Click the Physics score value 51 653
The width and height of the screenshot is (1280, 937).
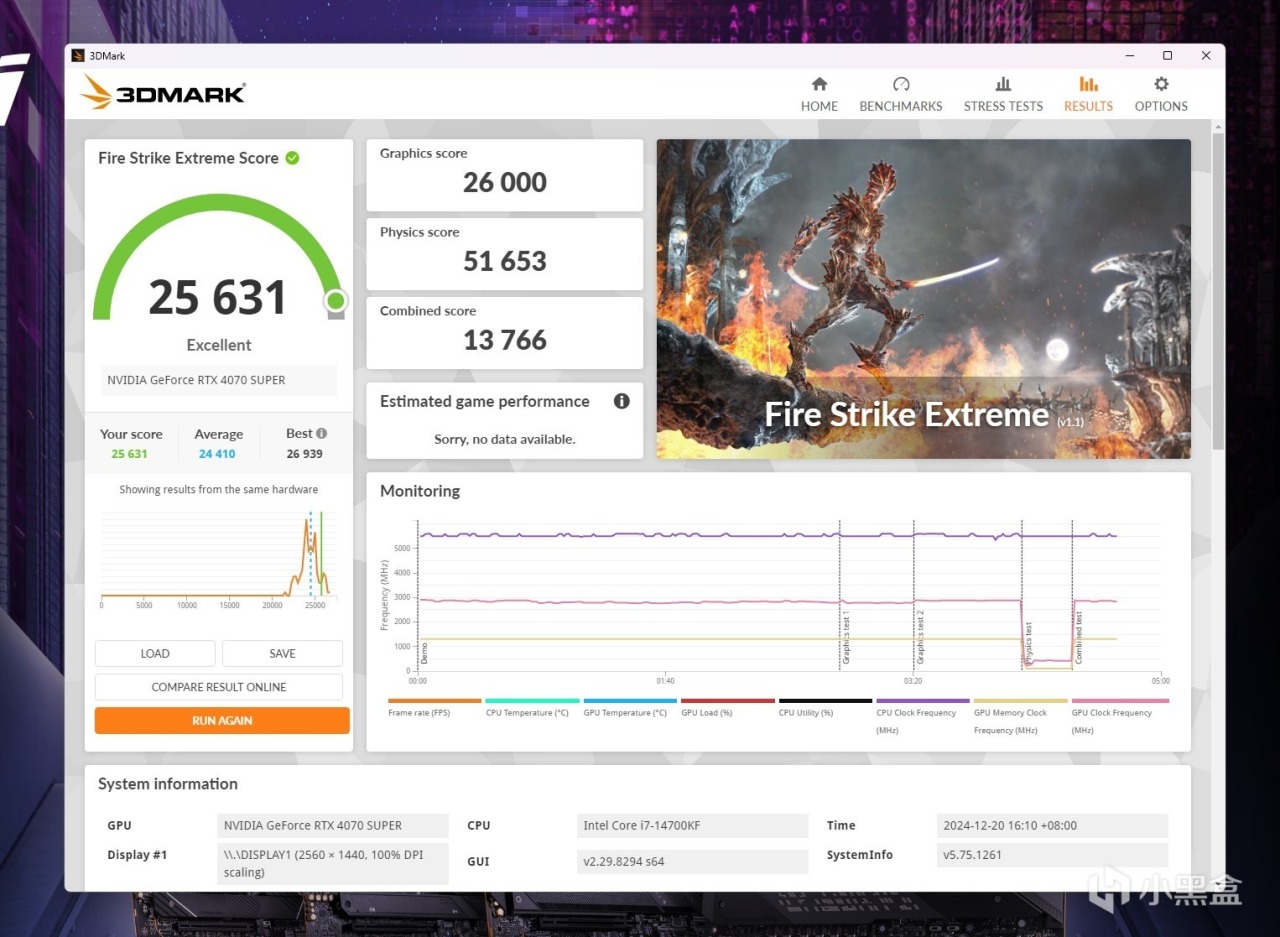pyautogui.click(x=505, y=261)
